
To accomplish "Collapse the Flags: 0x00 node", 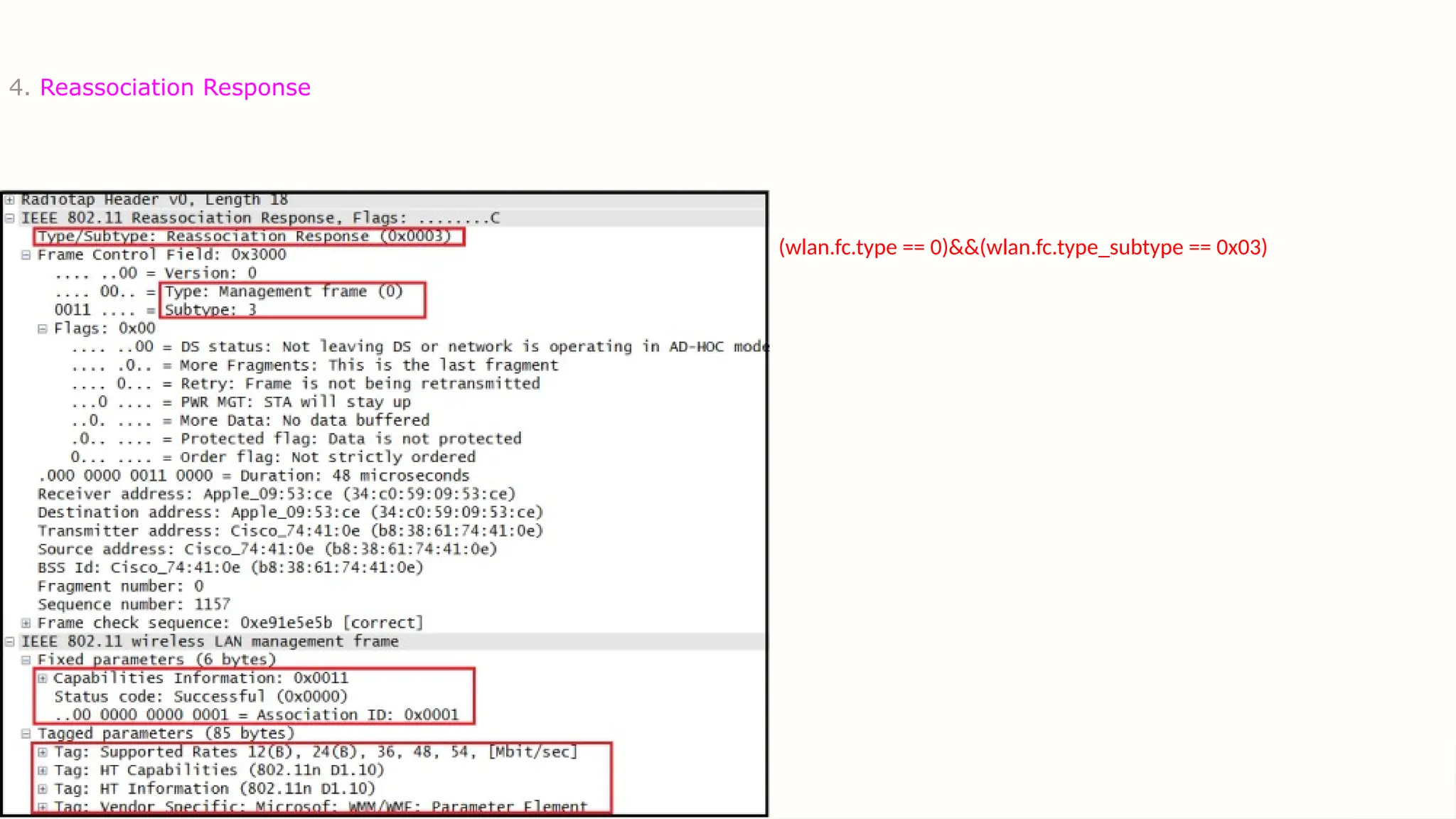I will click(x=43, y=328).
